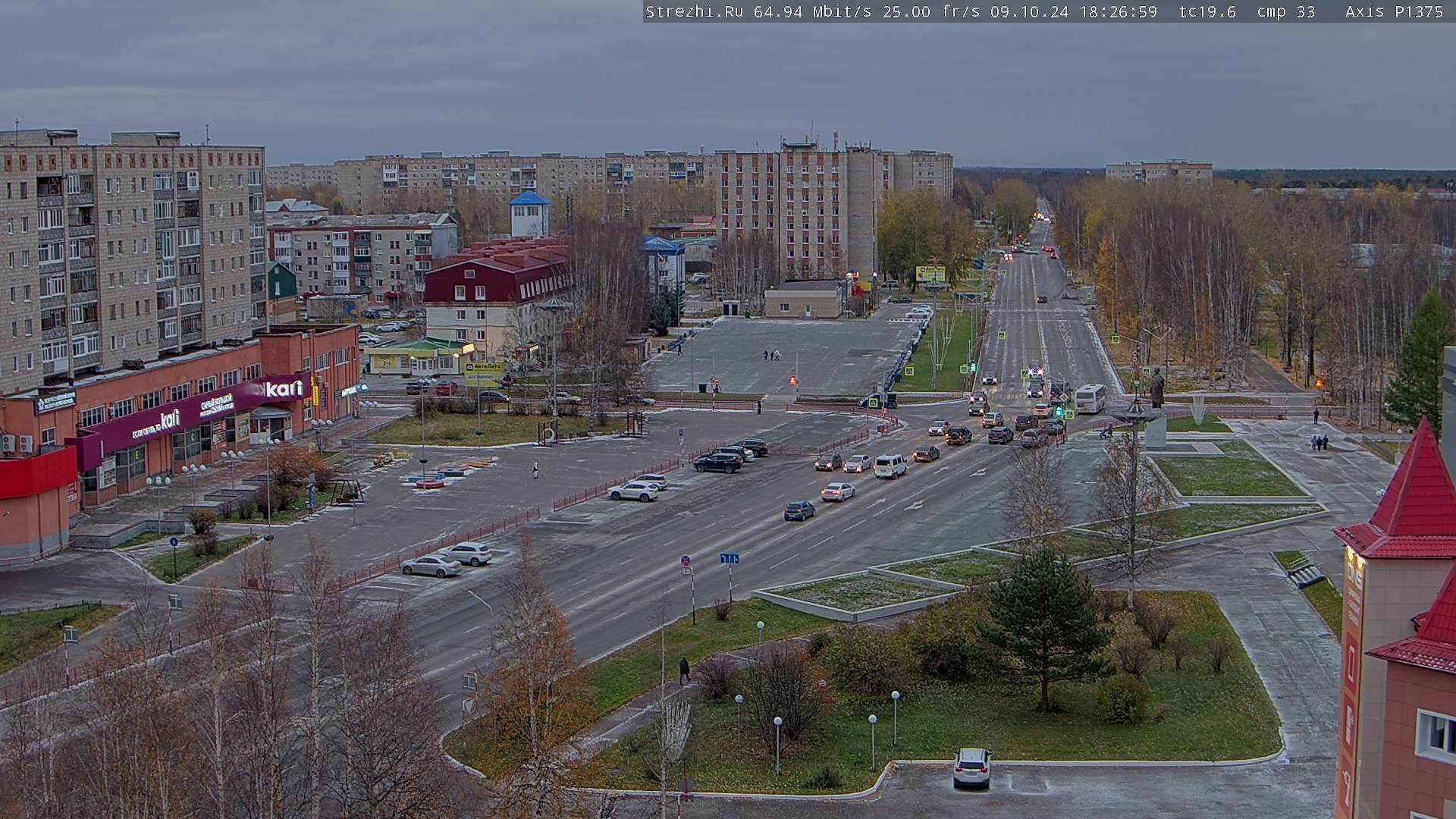Click the "64.94 Mbit/s" bitrate readout
This screenshot has width=1456, height=819.
pos(813,11)
